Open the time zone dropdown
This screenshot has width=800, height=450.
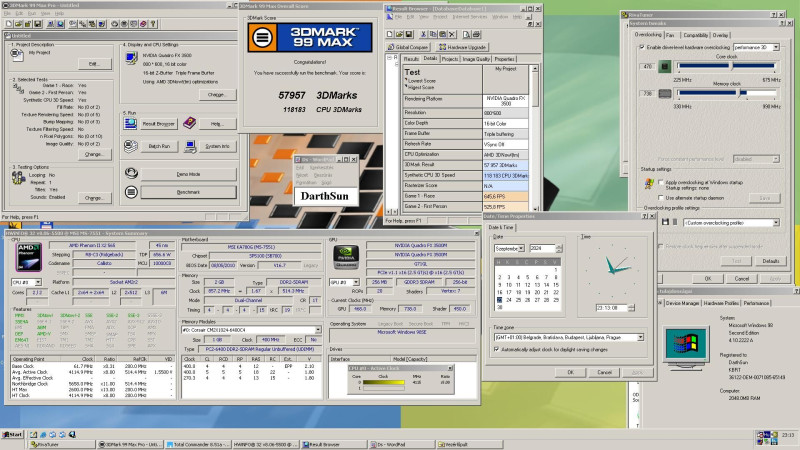640,337
